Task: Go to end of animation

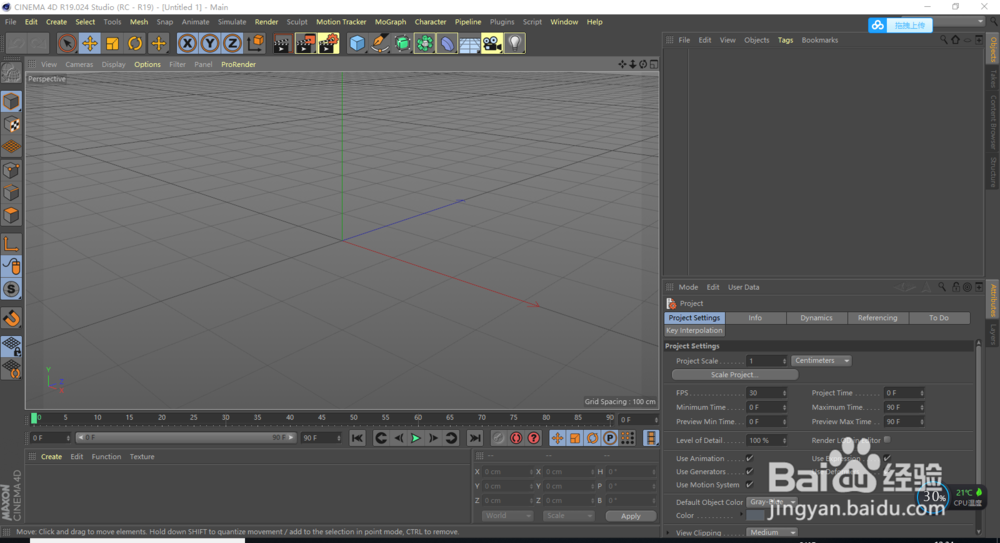Action: click(474, 438)
